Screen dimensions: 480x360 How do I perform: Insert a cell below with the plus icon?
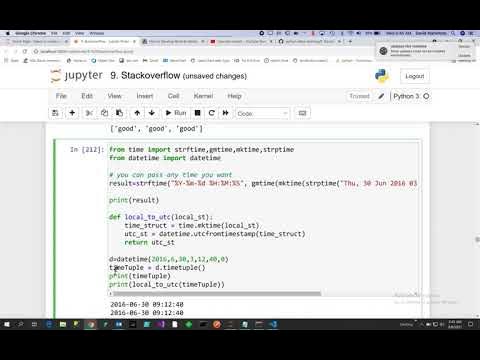pos(72,113)
